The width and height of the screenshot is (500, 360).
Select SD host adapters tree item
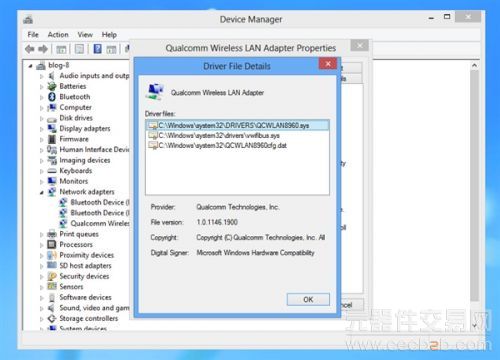point(85,266)
